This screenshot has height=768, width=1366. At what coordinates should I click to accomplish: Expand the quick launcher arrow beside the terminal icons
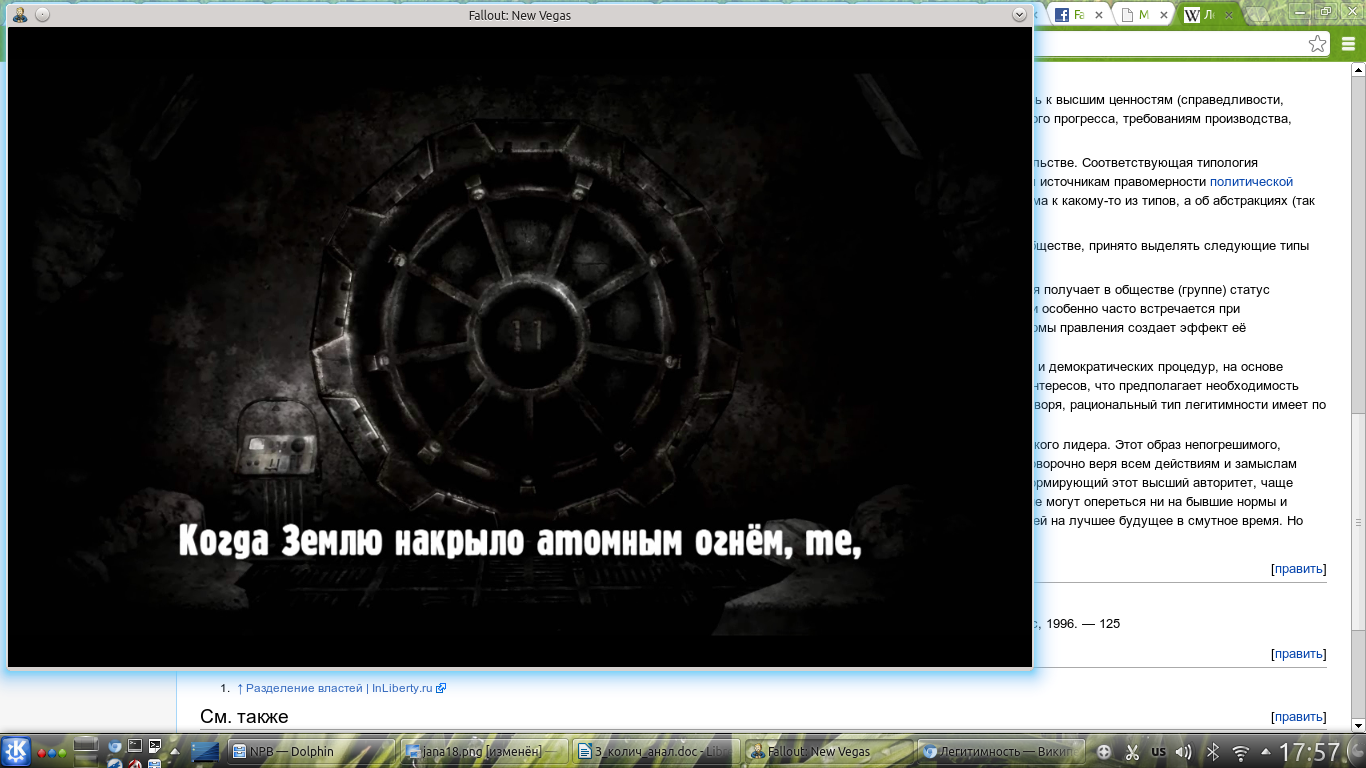[x=175, y=752]
